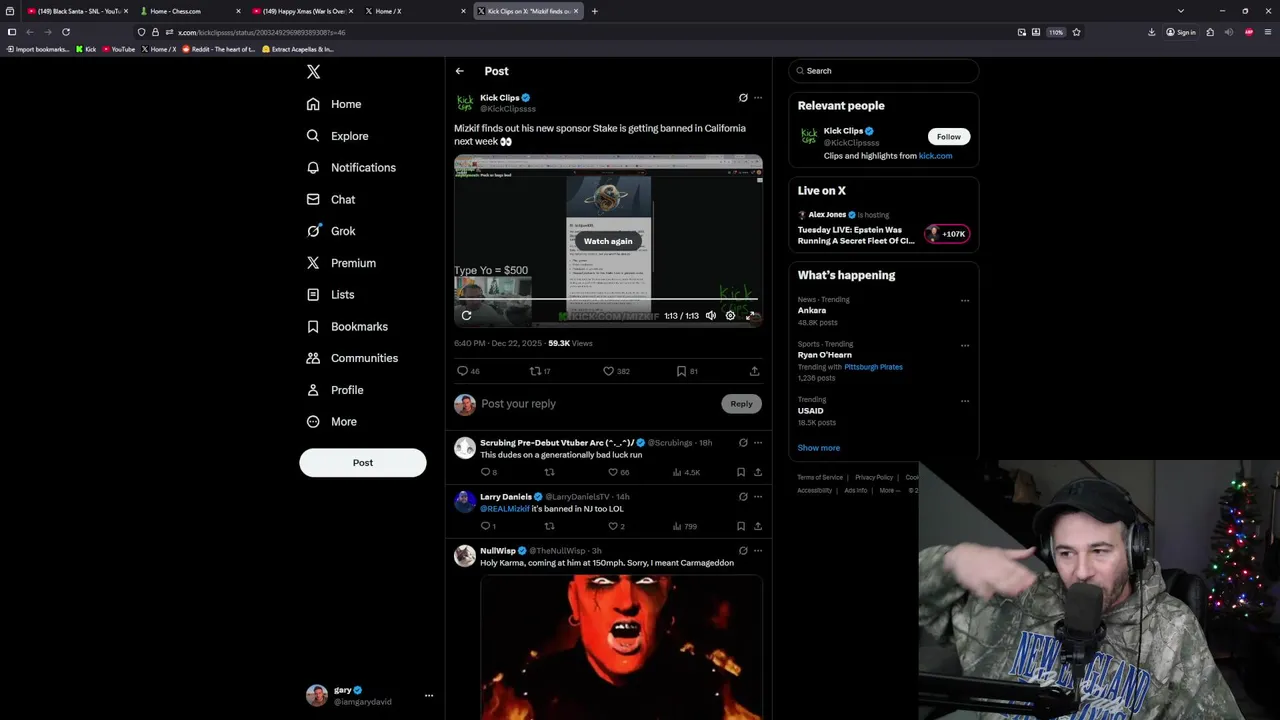Repost the Scrubings reply
Screen dimensions: 1280x720
(549, 472)
